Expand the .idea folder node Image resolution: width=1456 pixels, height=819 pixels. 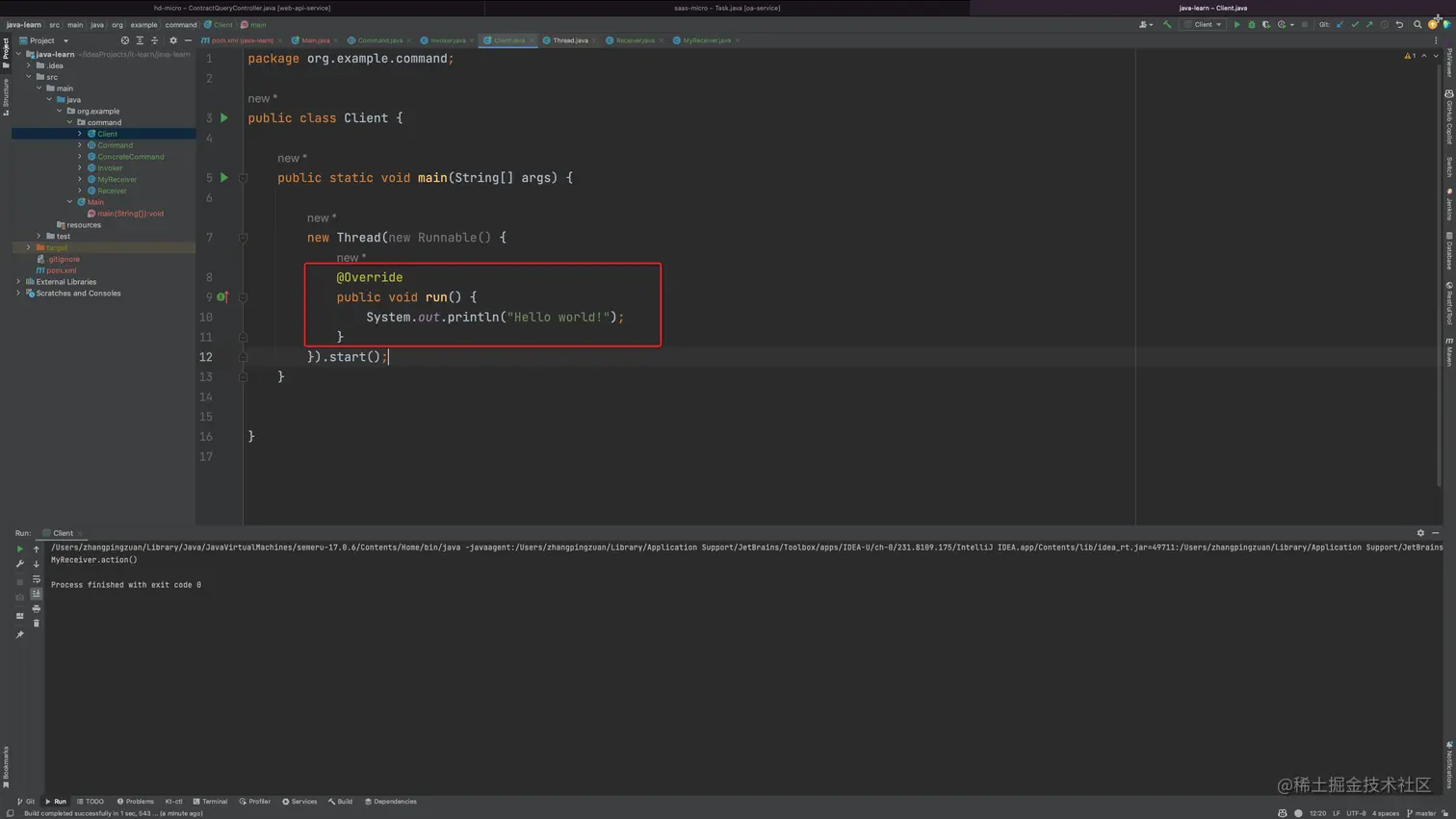(29, 65)
